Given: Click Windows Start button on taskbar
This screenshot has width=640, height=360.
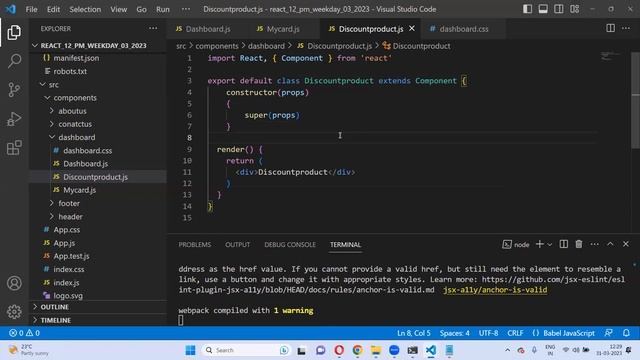Looking at the screenshot, I should point(190,350).
